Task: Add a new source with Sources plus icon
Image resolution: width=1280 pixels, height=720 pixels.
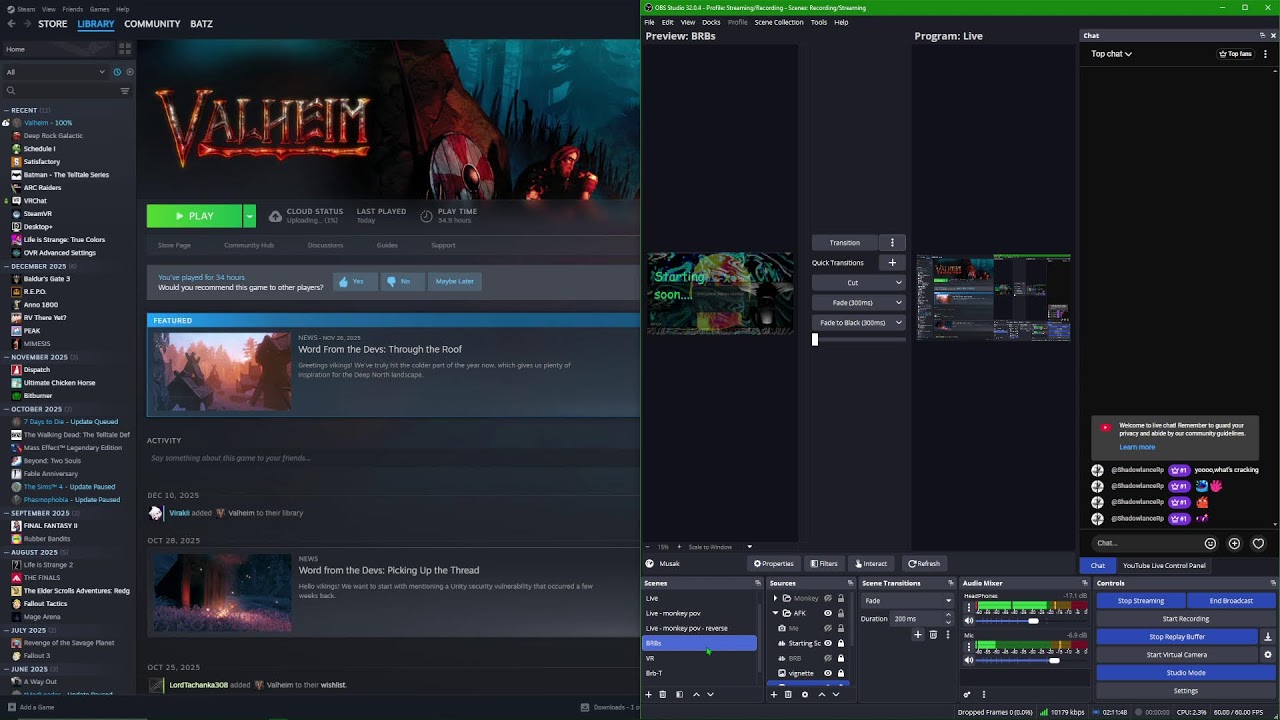Action: 773,694
